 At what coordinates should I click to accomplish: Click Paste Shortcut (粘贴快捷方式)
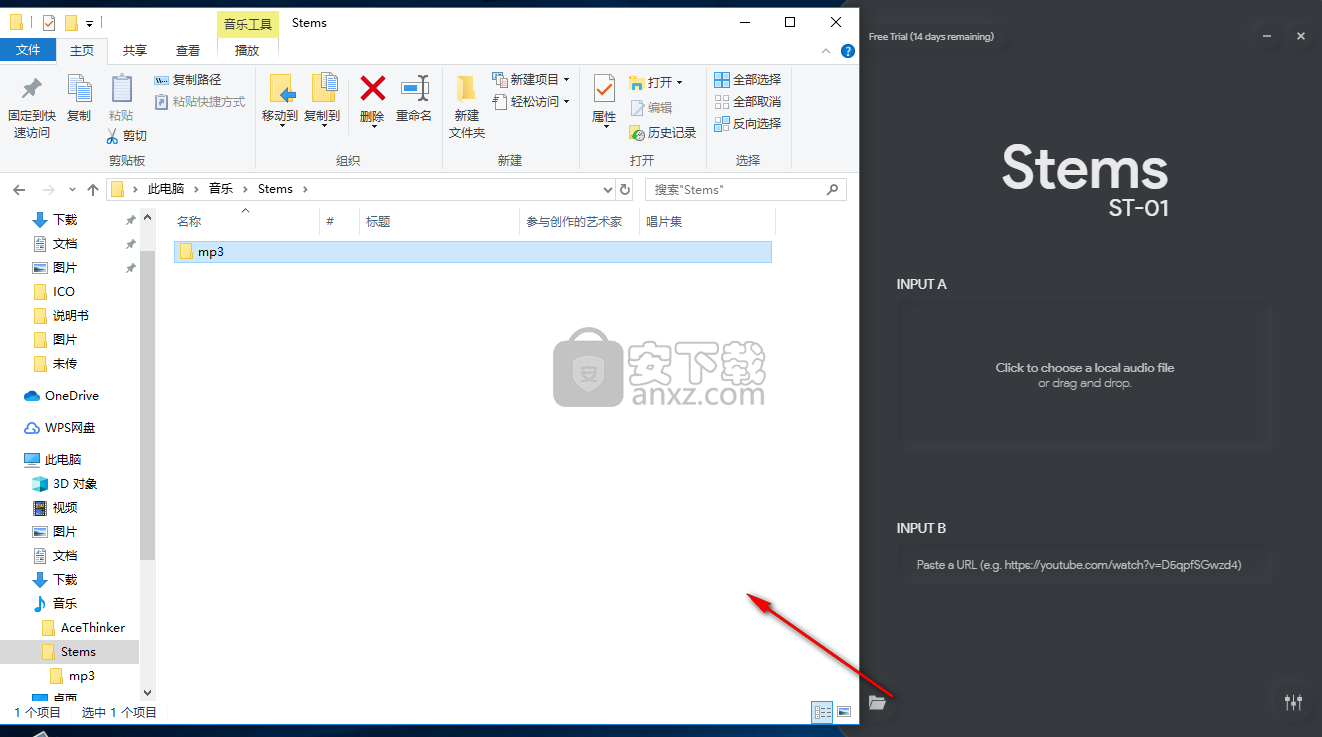200,102
